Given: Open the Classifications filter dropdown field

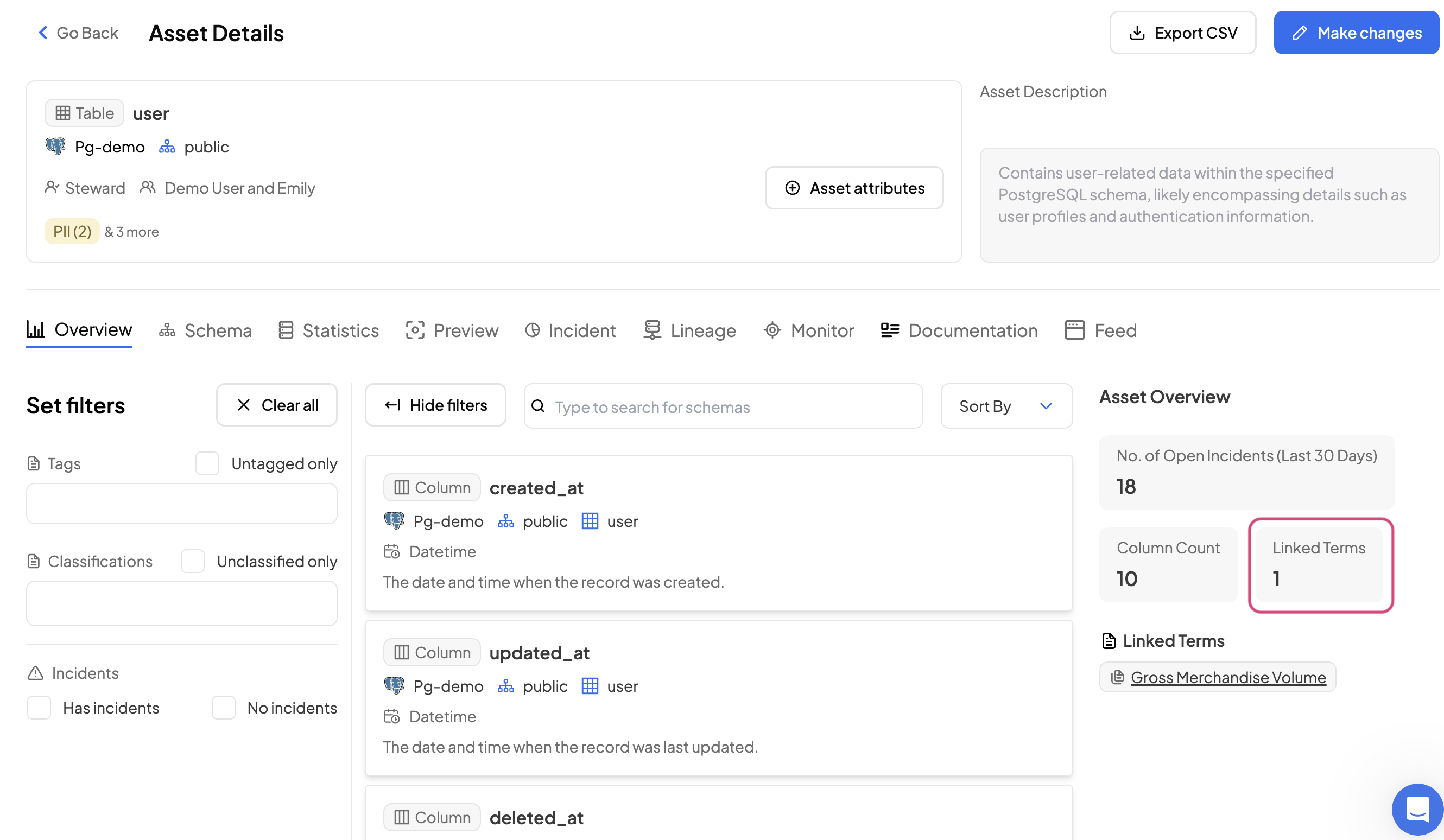Looking at the screenshot, I should [182, 603].
